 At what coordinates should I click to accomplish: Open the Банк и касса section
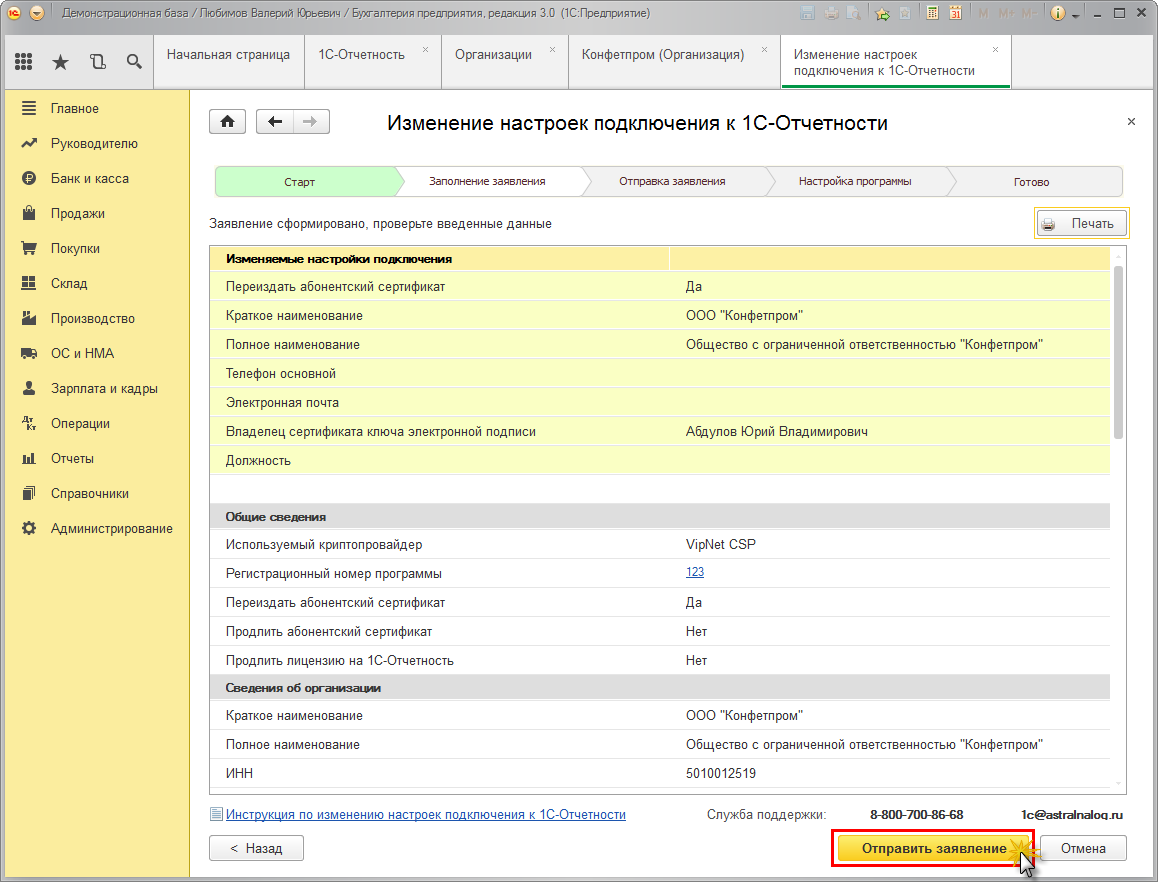89,179
